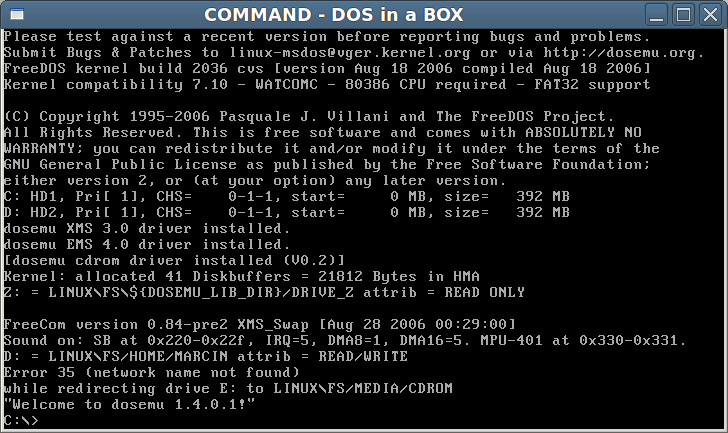Click the C:\> command prompt line
728x433 pixels.
[22, 421]
